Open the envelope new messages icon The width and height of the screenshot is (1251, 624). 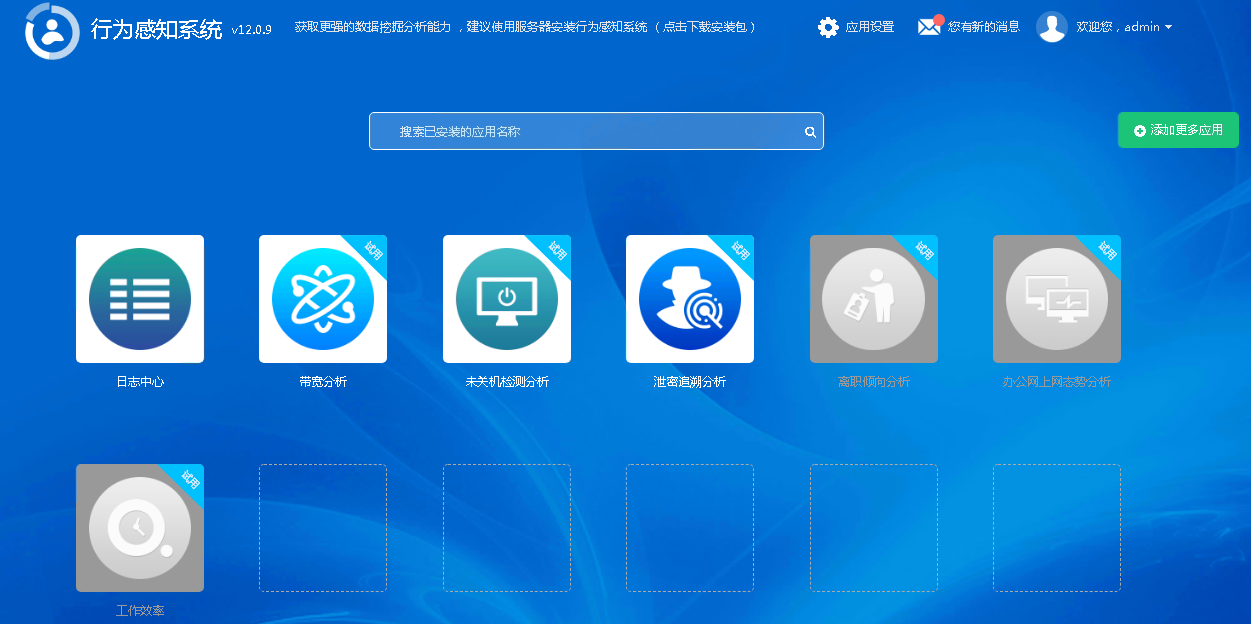point(929,27)
